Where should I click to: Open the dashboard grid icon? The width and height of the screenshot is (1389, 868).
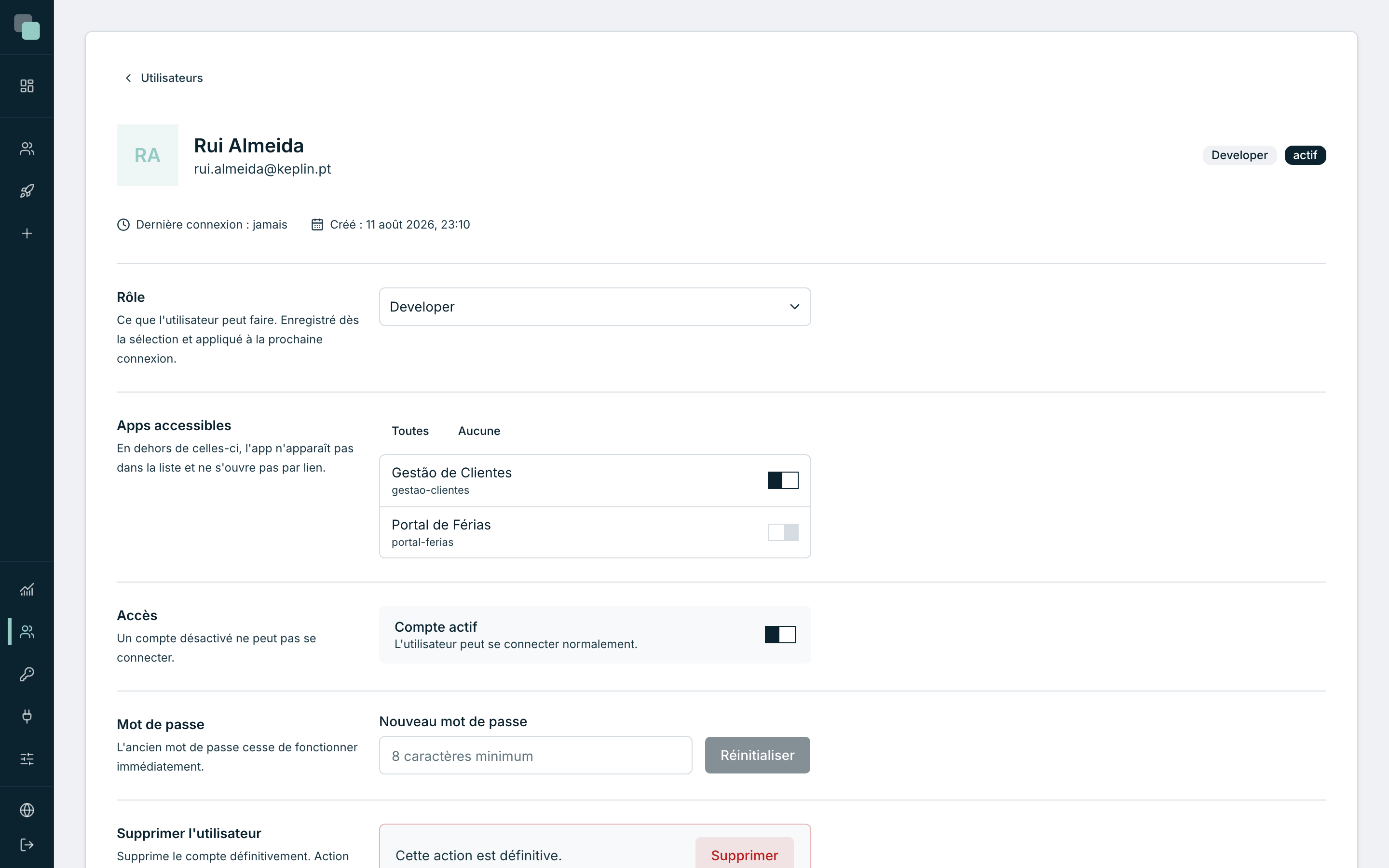[x=27, y=85]
